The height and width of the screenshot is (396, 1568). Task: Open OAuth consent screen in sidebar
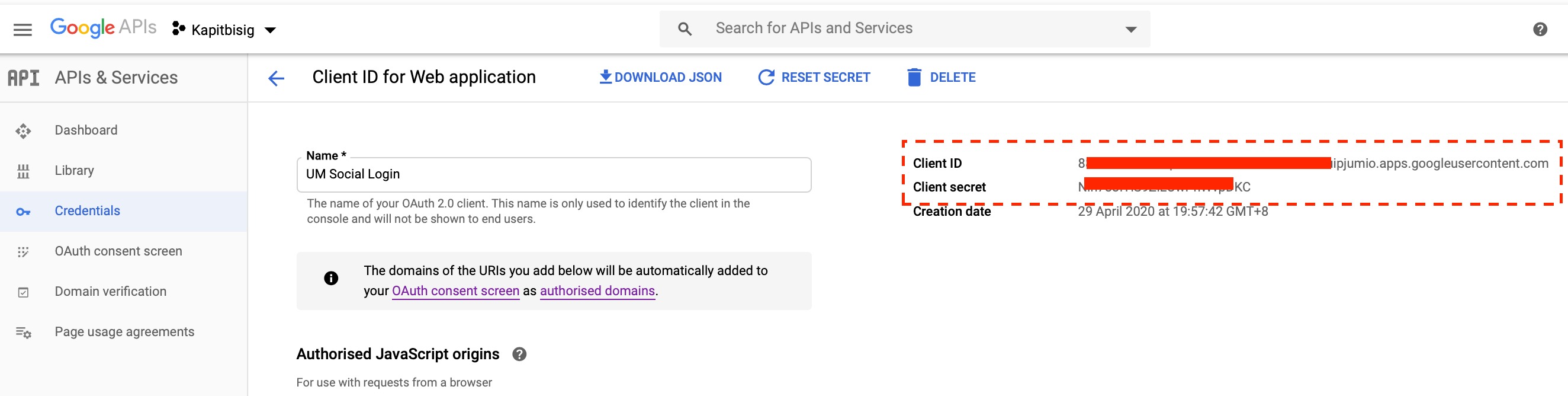click(x=124, y=251)
